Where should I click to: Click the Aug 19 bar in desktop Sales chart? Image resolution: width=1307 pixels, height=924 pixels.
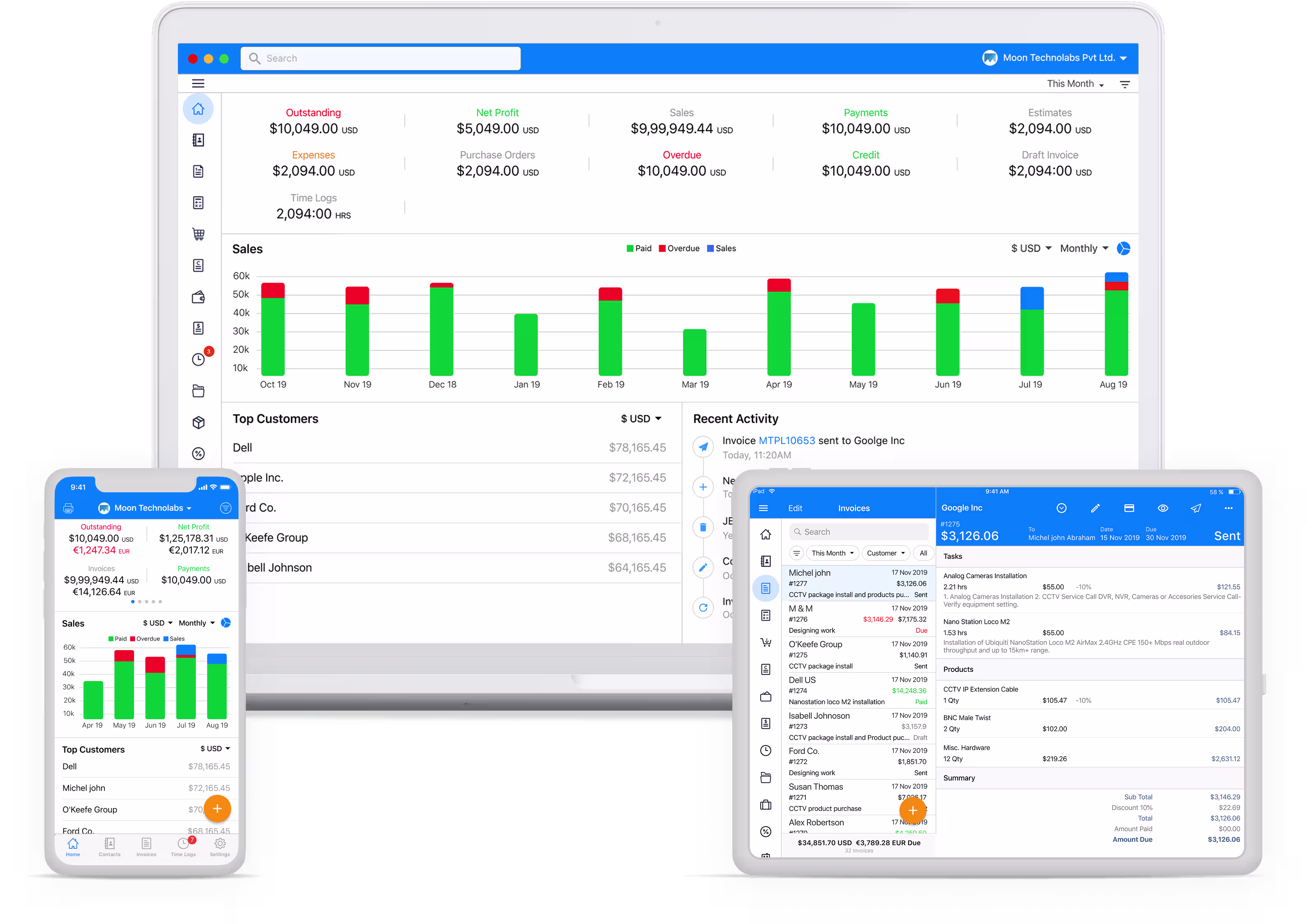tap(1116, 323)
